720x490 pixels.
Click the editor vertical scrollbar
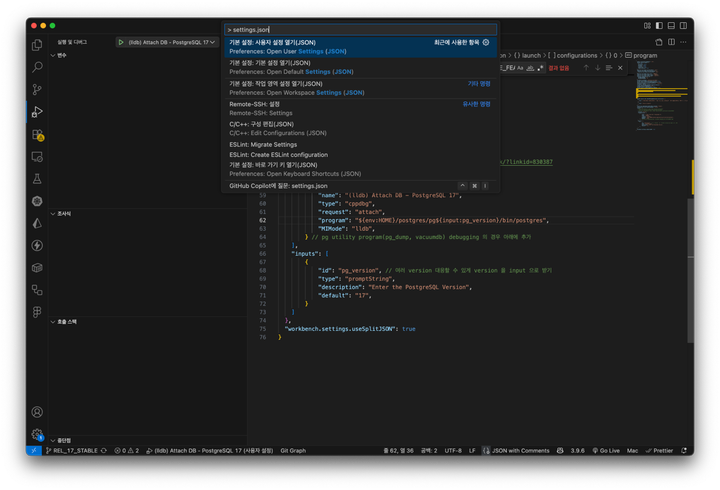[691, 271]
